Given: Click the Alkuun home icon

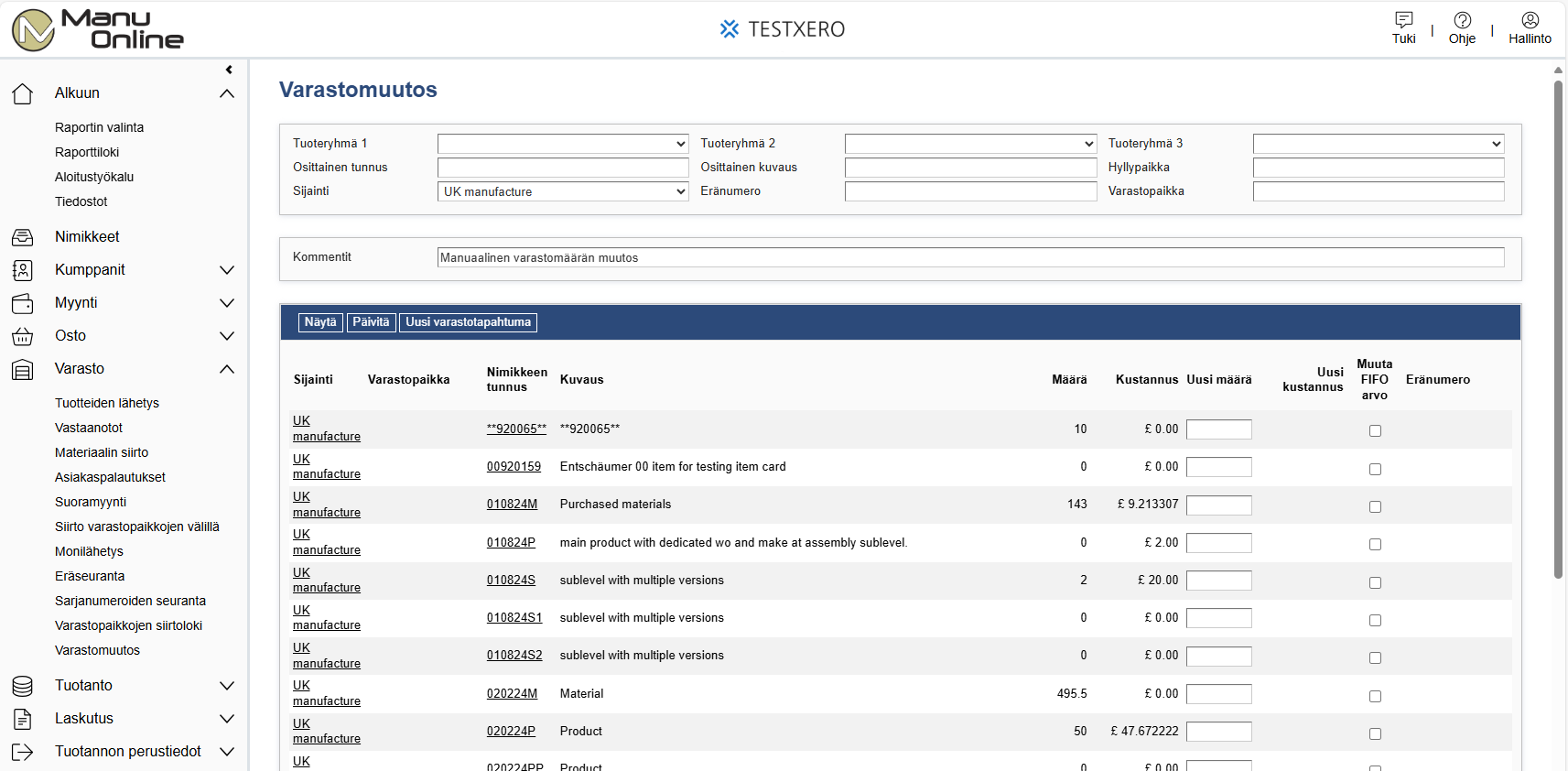Looking at the screenshot, I should 23,93.
